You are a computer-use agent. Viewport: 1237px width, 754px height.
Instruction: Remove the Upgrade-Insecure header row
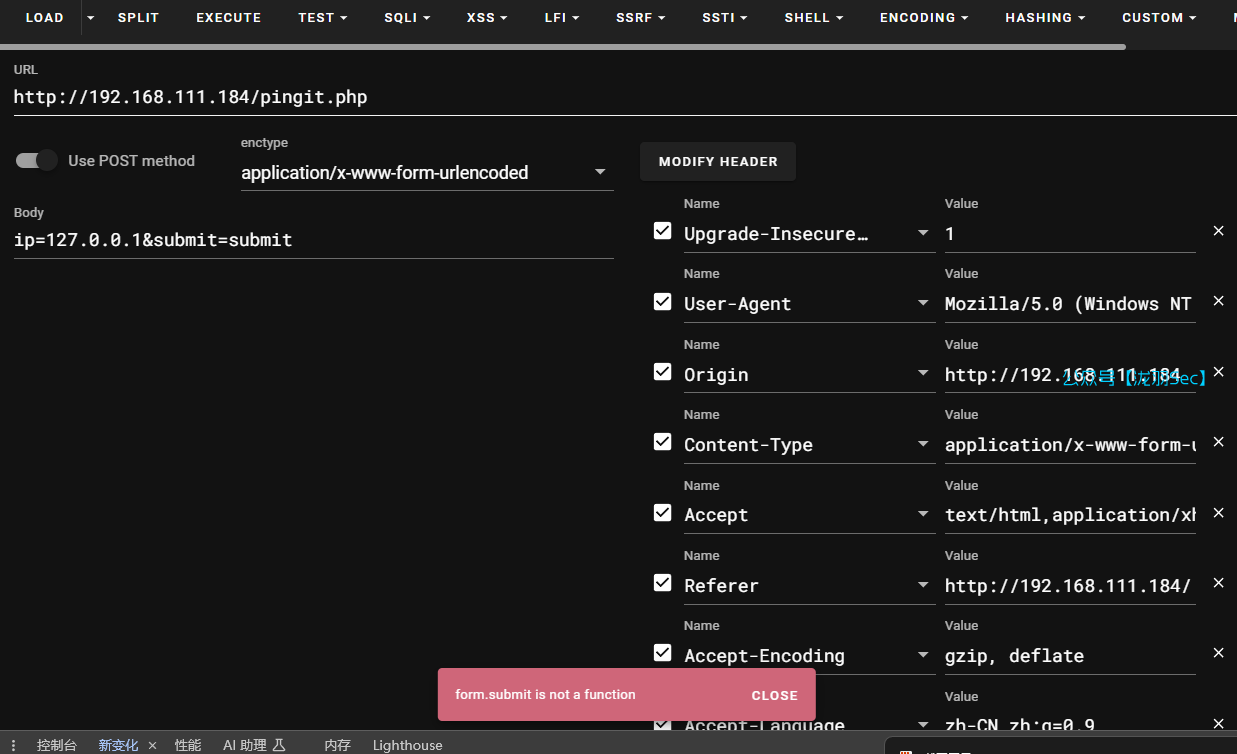coord(1218,231)
